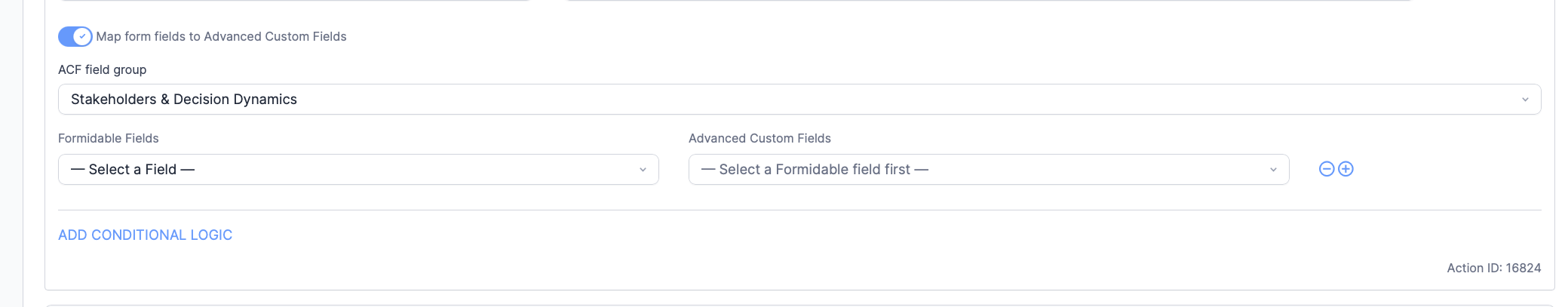Image resolution: width=1568 pixels, height=307 pixels.
Task: Click the divider line above ADD CONDITIONAL LOGIC
Action: (799, 210)
